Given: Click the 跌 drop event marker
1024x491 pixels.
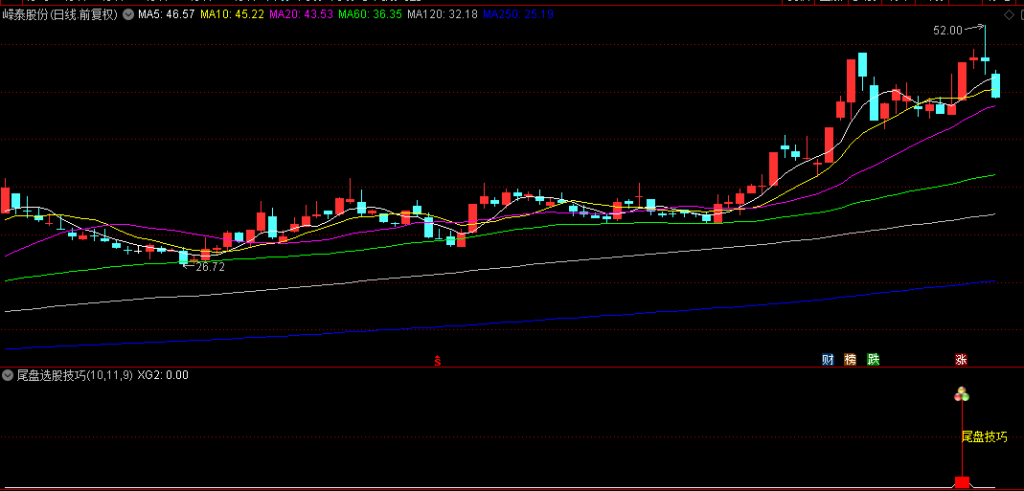Looking at the screenshot, I should (874, 359).
